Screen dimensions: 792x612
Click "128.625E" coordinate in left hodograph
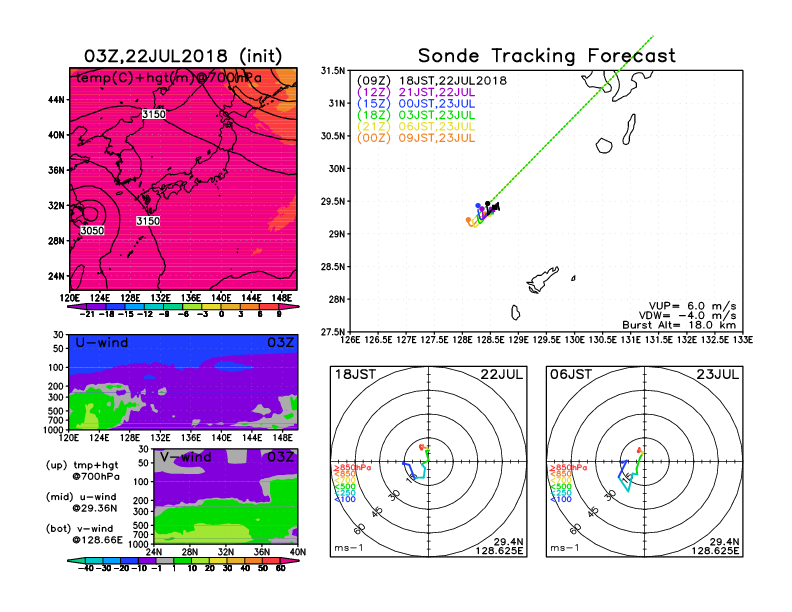pyautogui.click(x=499, y=551)
